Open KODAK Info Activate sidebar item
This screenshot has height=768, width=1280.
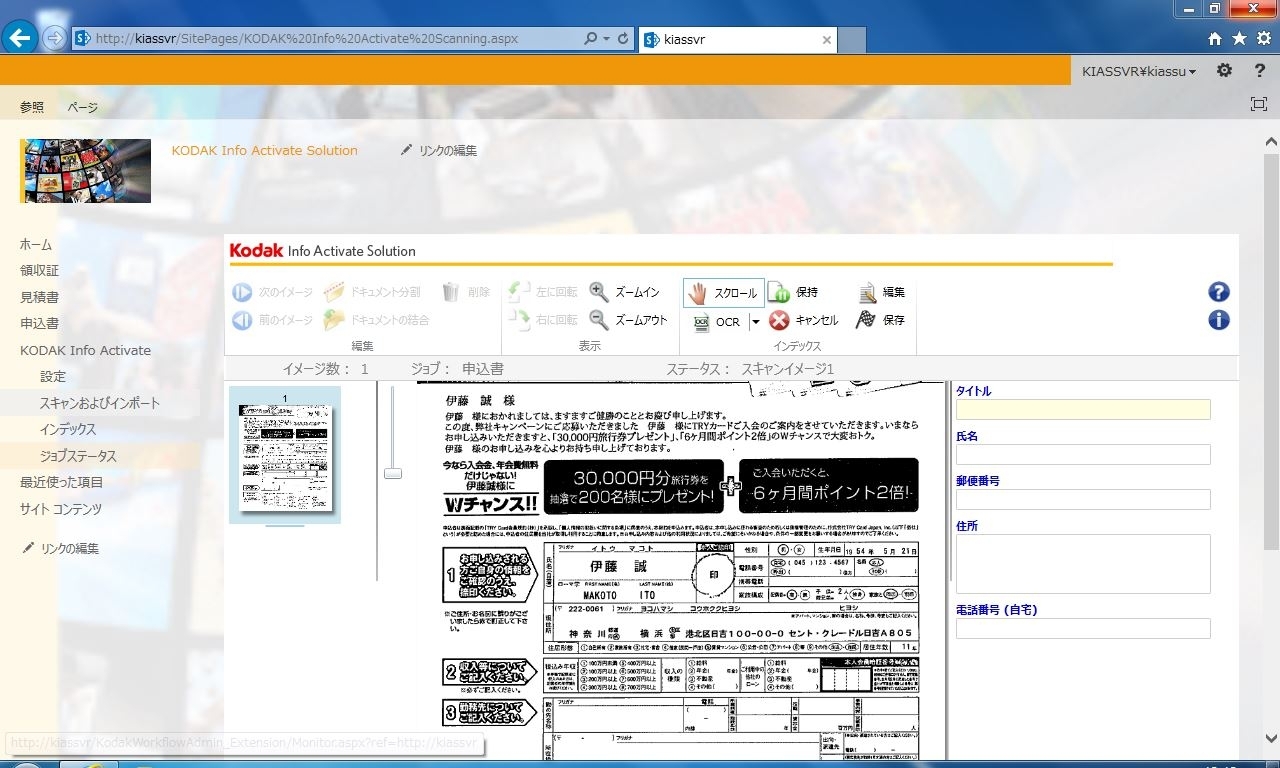point(86,350)
